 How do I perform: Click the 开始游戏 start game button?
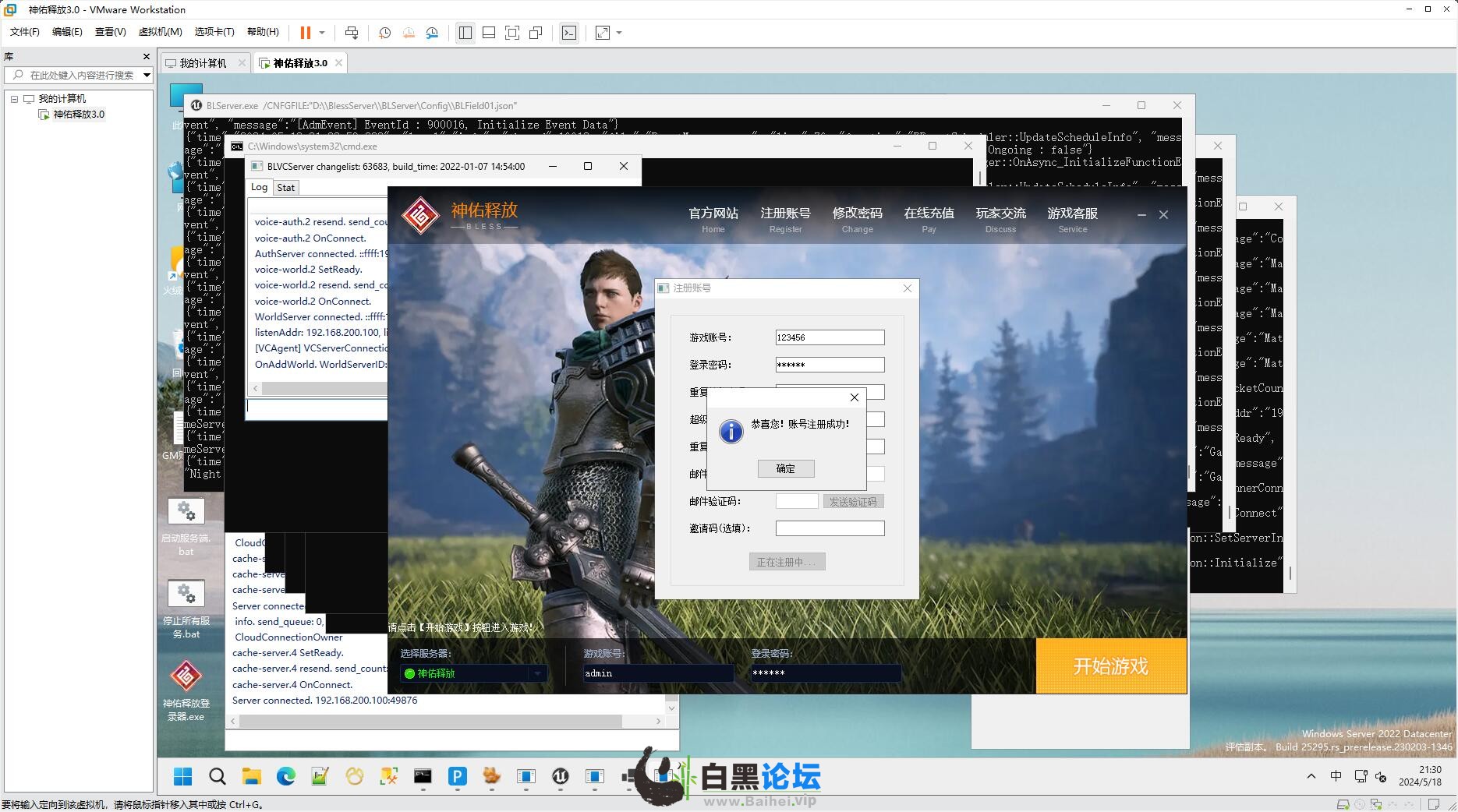click(1111, 666)
